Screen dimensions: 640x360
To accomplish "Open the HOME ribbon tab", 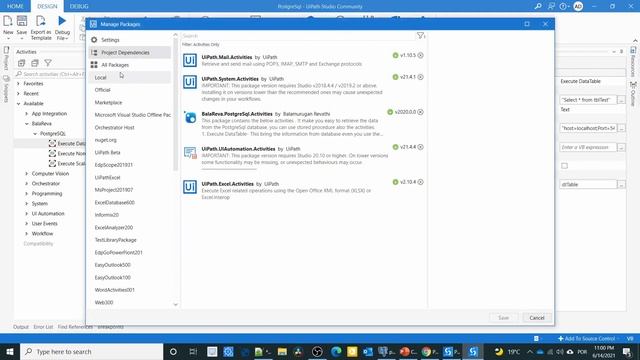I will (15, 6).
